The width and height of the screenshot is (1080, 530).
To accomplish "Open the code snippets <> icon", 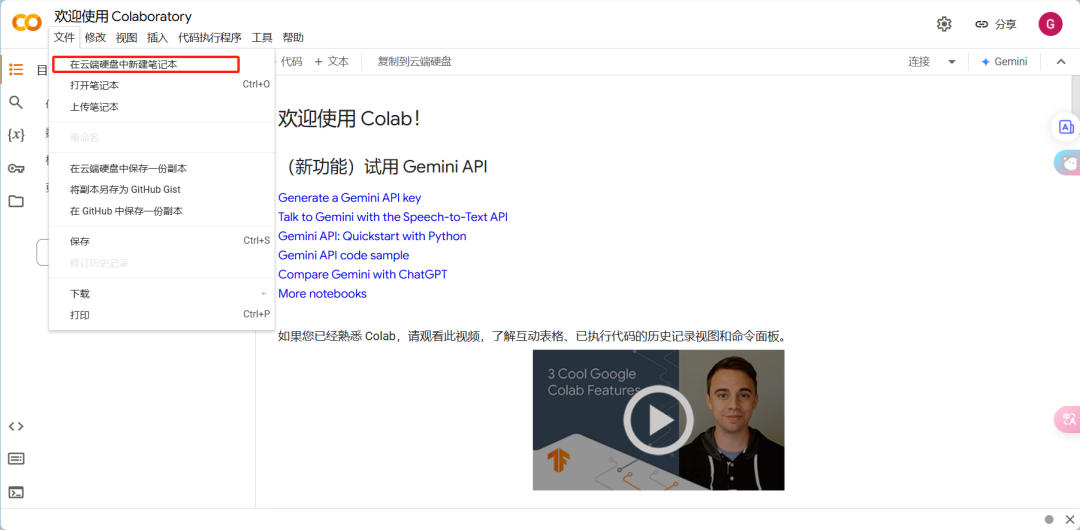I will (16, 426).
